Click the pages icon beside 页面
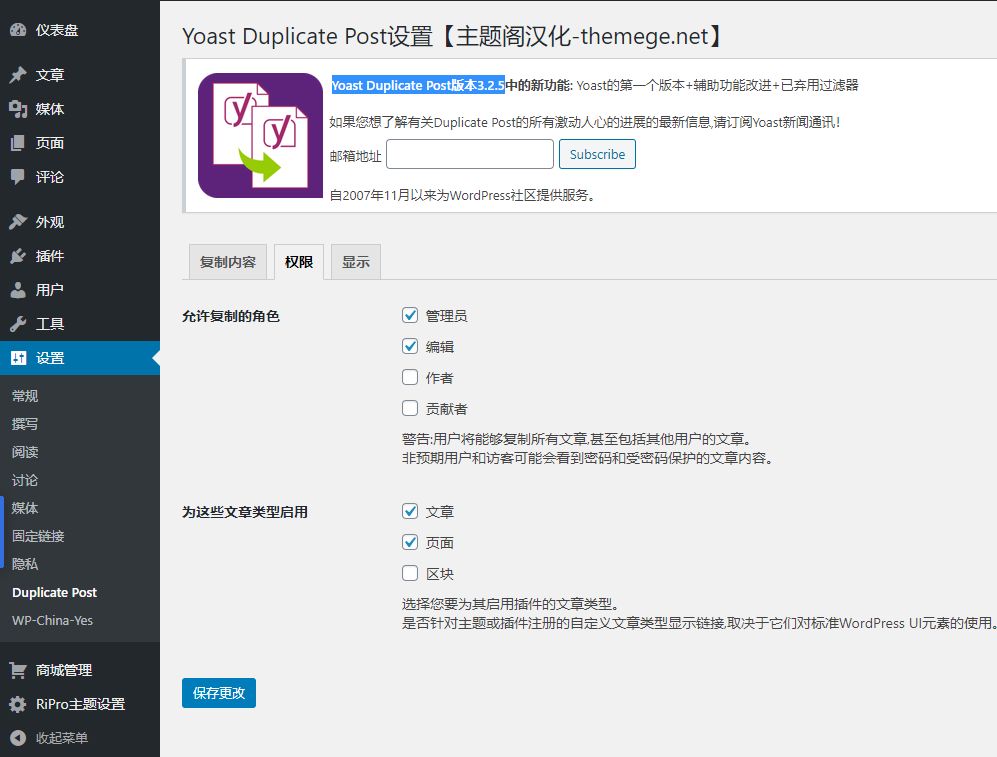997x757 pixels. [x=18, y=143]
